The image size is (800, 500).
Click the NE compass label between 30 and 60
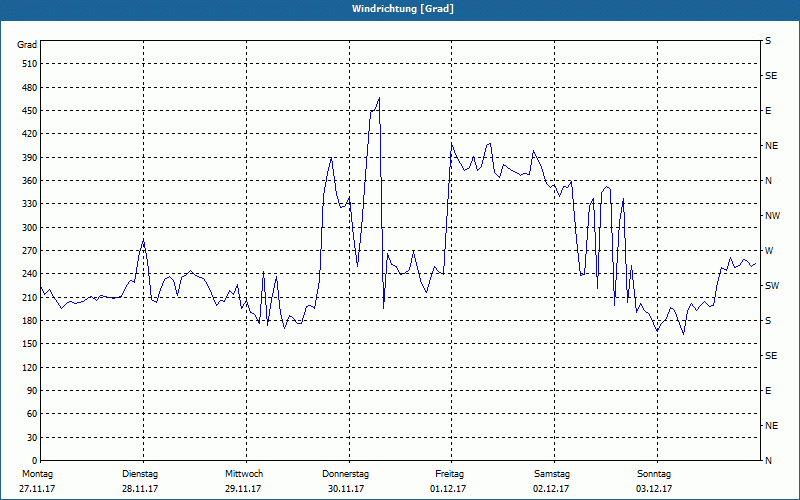[x=771, y=426]
